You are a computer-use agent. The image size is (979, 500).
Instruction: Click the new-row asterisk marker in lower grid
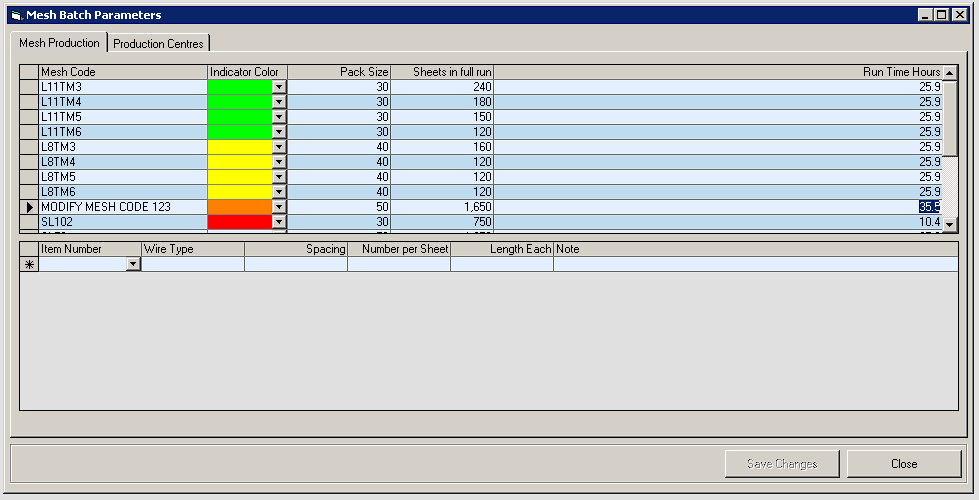(29, 264)
